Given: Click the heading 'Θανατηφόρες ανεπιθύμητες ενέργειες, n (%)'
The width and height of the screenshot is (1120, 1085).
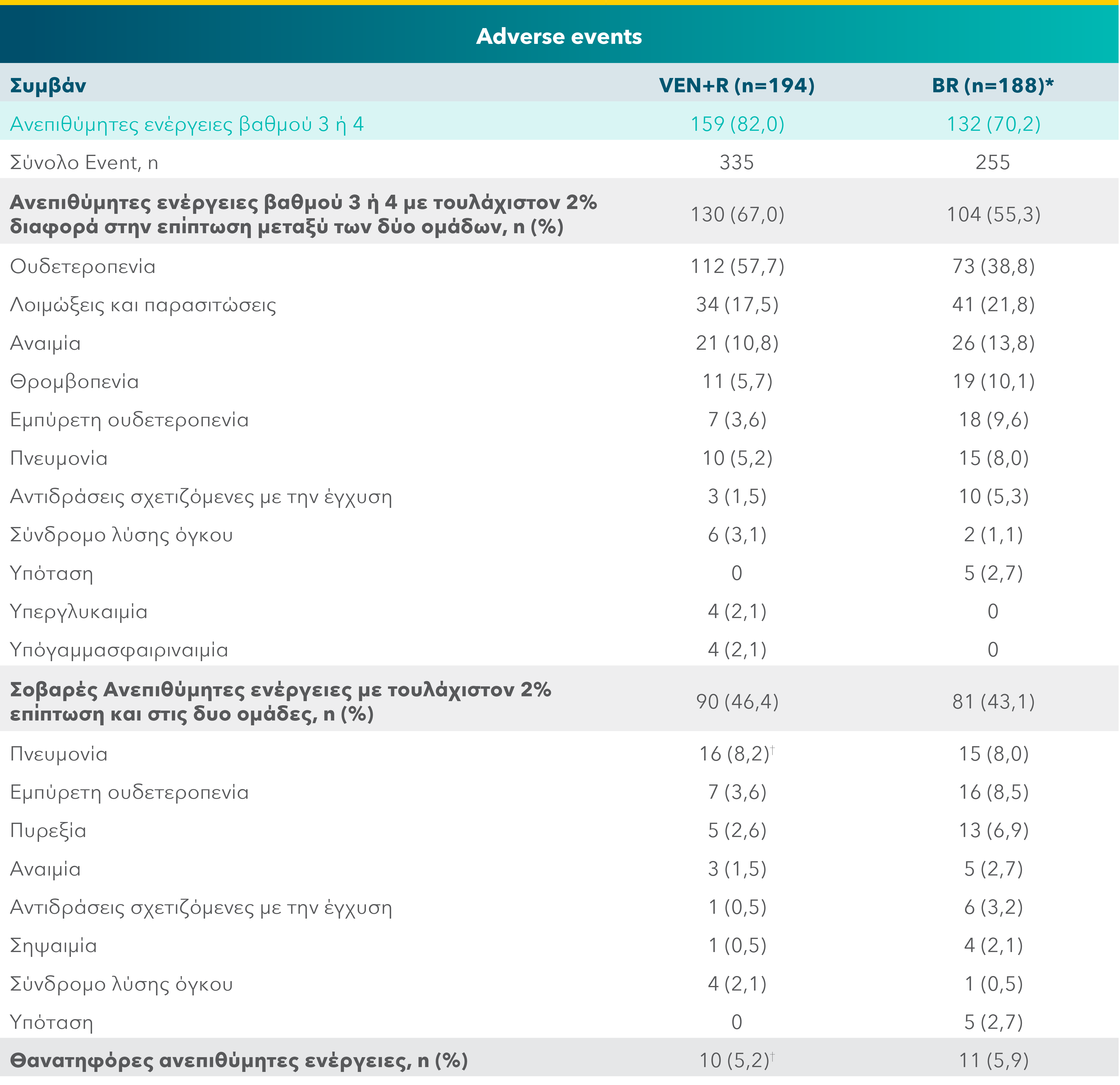Looking at the screenshot, I should (239, 1061).
